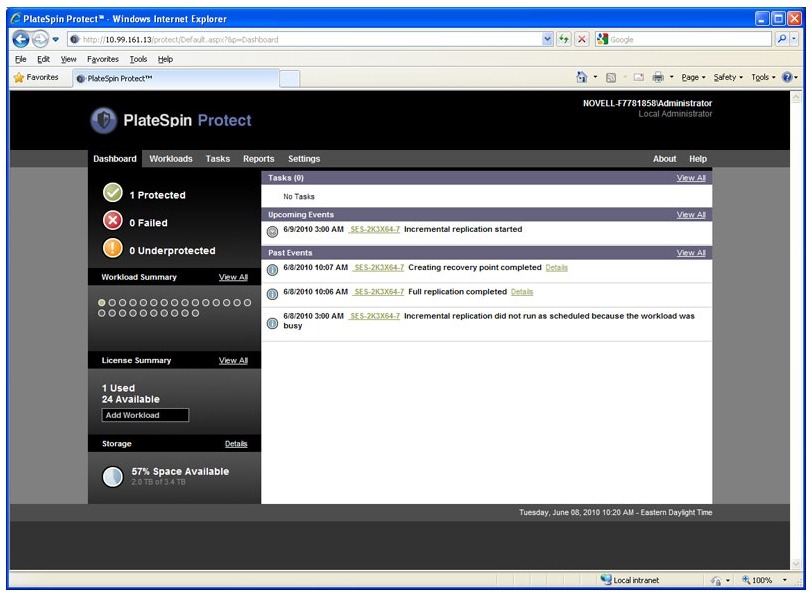Open the Settings tab
Image resolution: width=812 pixels, height=595 pixels.
click(x=304, y=158)
